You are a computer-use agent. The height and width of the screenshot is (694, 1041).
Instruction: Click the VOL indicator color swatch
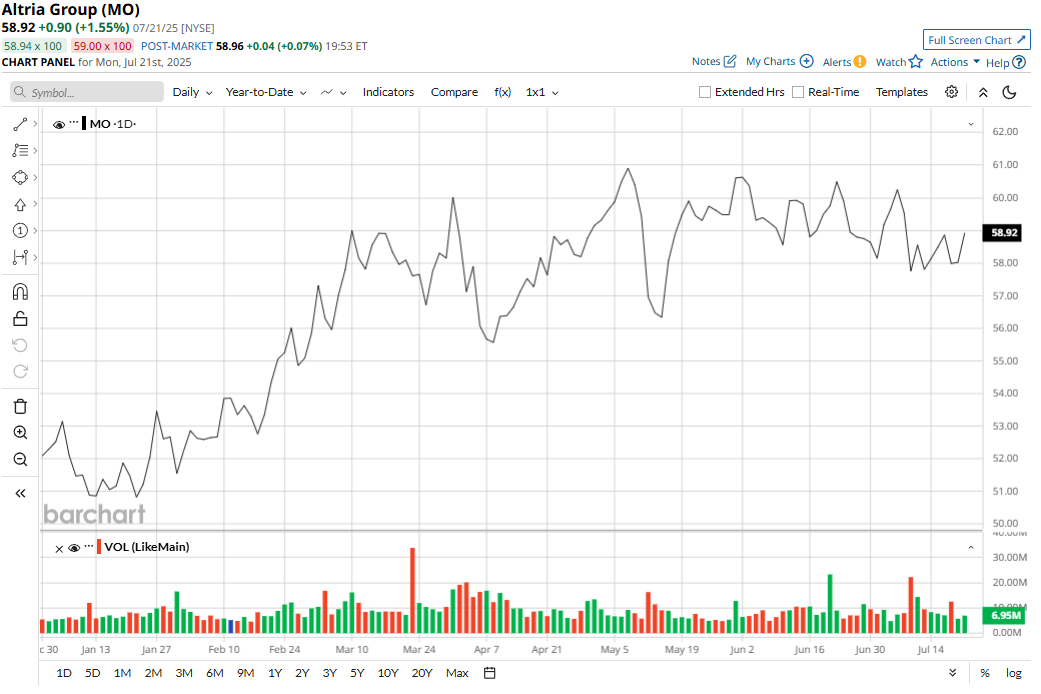pos(99,547)
